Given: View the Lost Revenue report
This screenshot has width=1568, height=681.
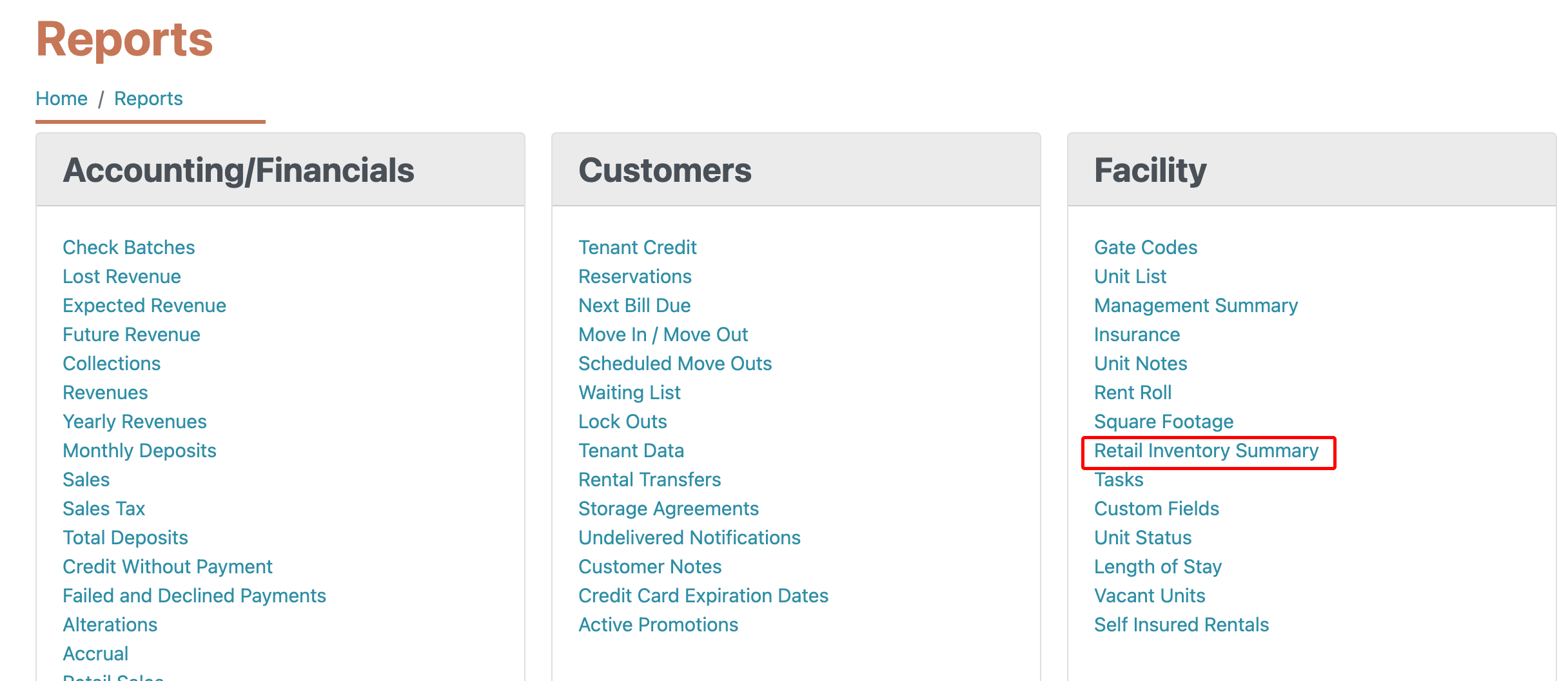Looking at the screenshot, I should coord(121,277).
